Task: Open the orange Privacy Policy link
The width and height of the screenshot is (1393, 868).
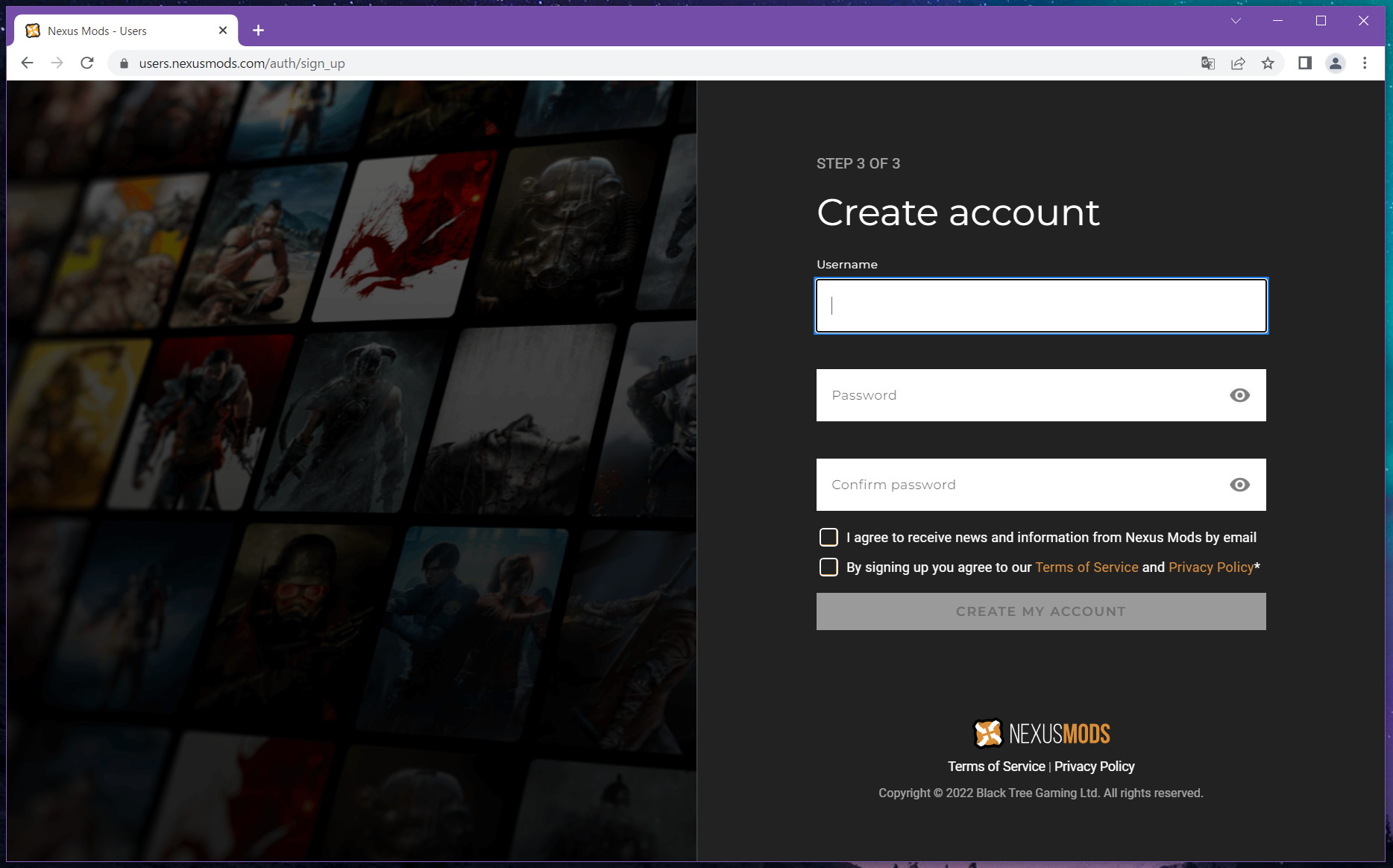Action: pos(1211,567)
